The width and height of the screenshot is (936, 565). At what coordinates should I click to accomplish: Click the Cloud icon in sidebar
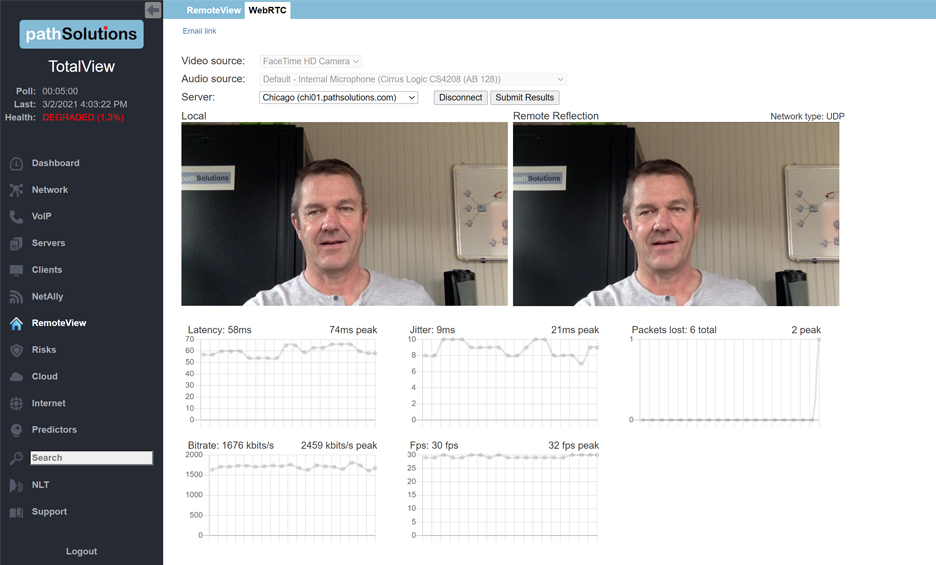[x=16, y=377]
